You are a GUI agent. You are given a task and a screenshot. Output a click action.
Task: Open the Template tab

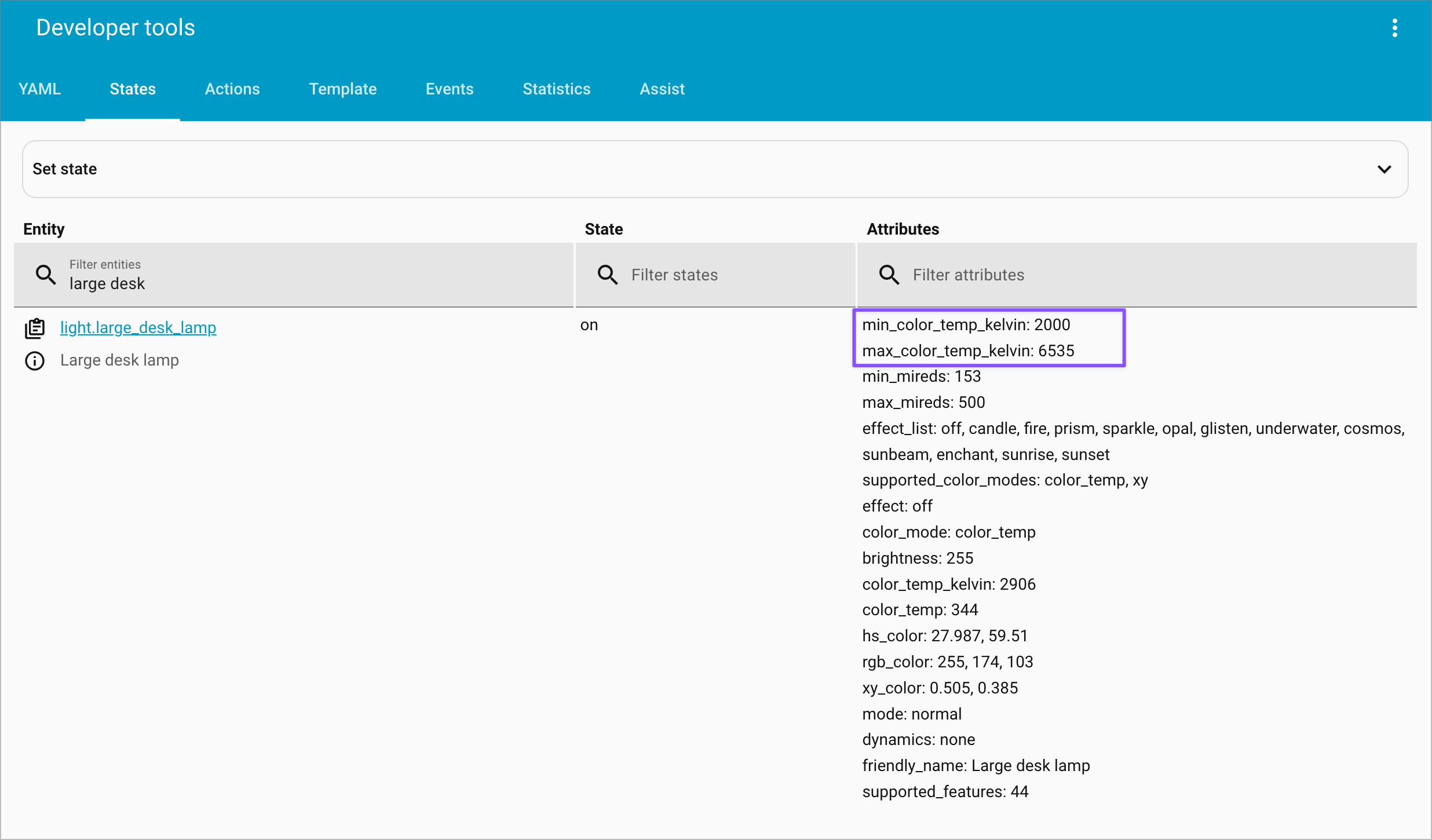click(342, 89)
